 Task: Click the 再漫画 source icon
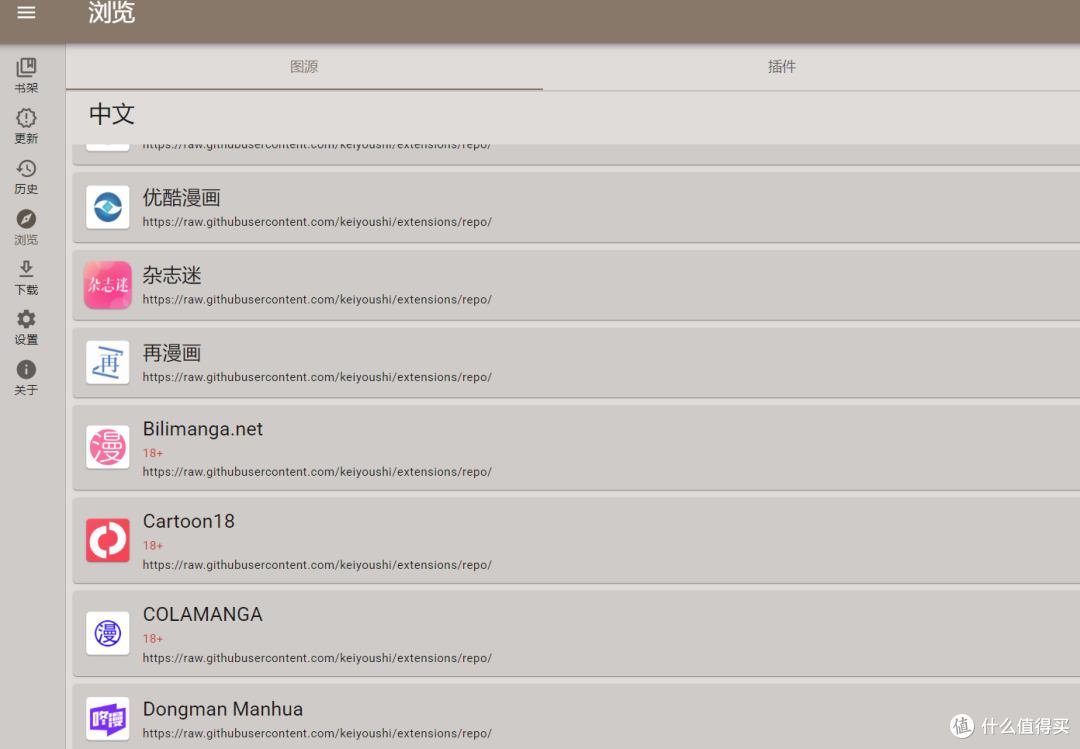[107, 362]
